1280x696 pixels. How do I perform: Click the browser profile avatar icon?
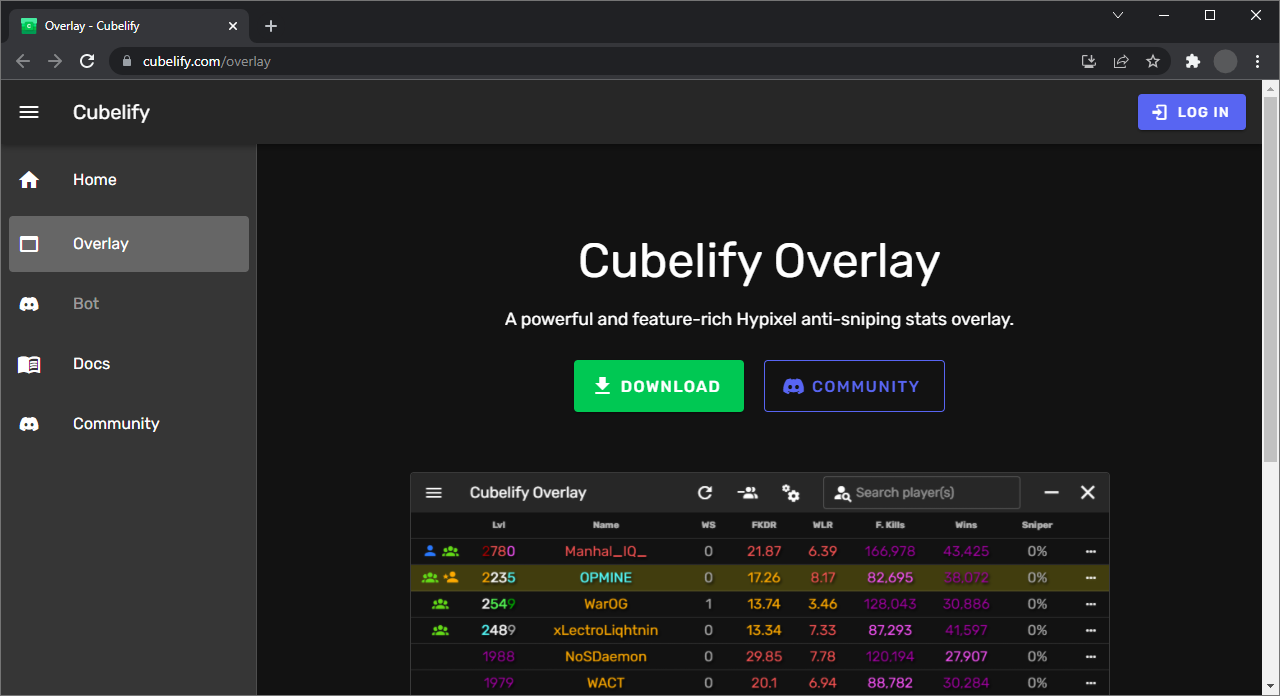tap(1225, 61)
